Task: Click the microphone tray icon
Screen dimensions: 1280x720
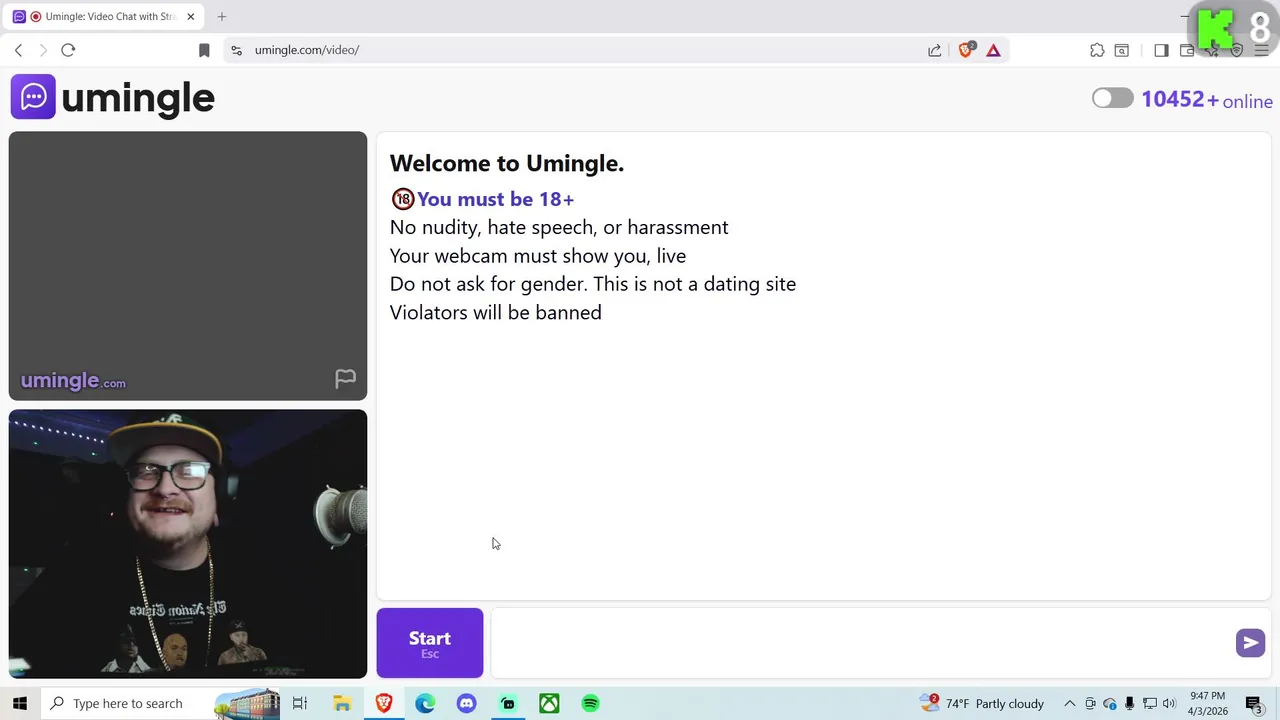Action: coord(1130,703)
